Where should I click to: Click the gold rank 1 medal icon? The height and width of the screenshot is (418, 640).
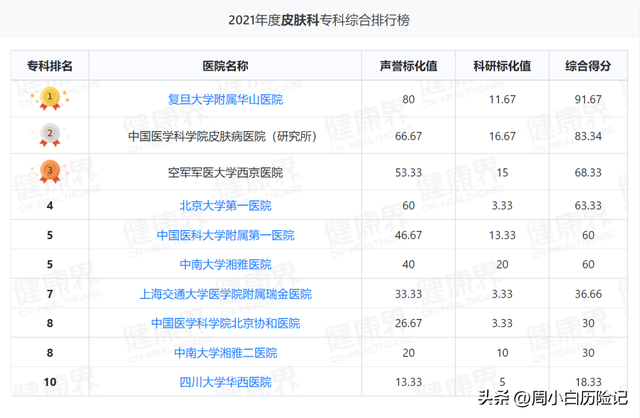pos(50,98)
